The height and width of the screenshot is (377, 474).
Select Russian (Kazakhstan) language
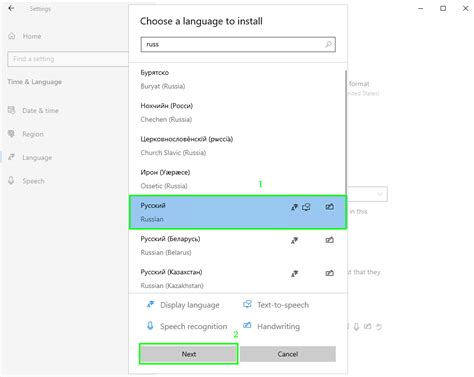237,279
